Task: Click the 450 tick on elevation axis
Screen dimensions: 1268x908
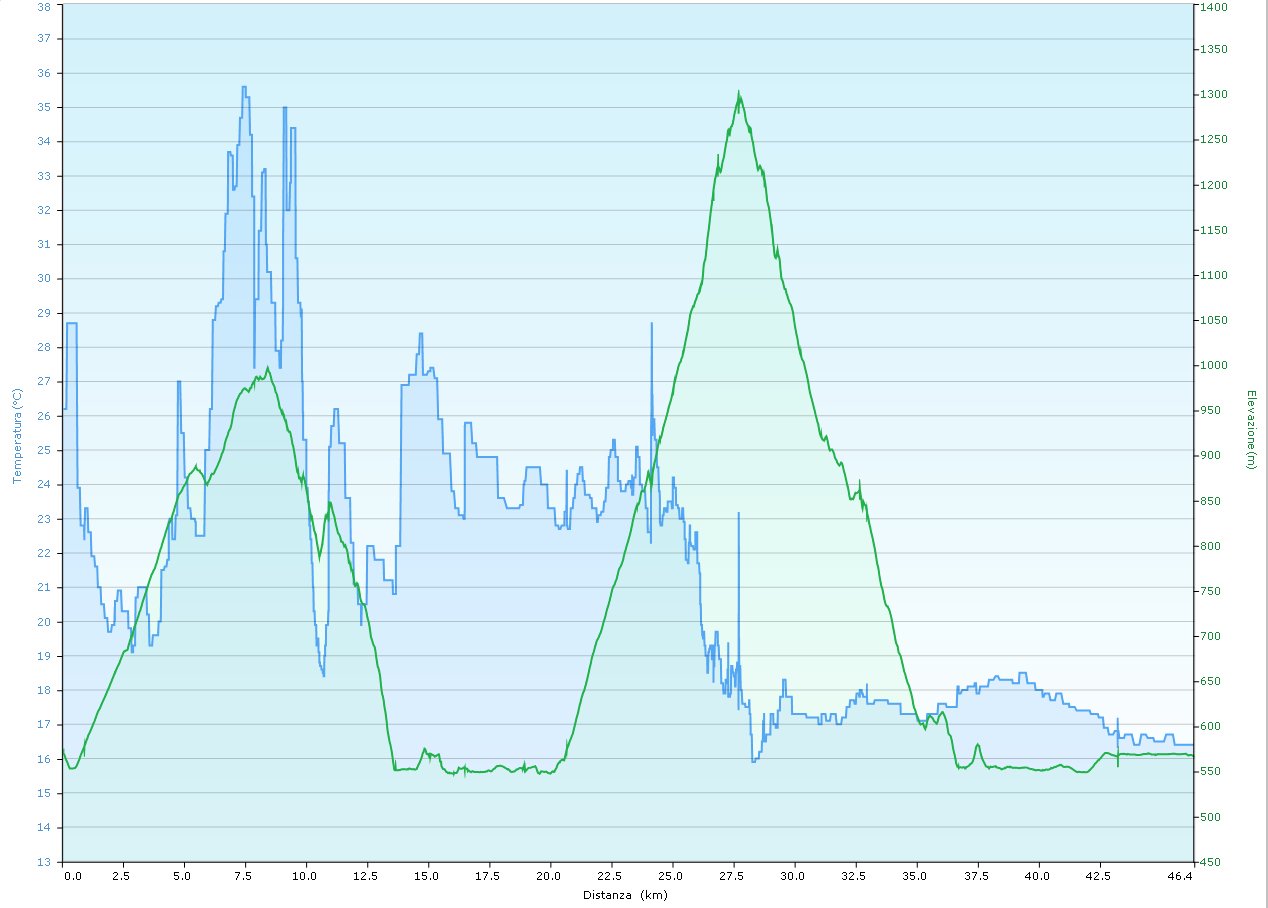Action: coord(1210,861)
